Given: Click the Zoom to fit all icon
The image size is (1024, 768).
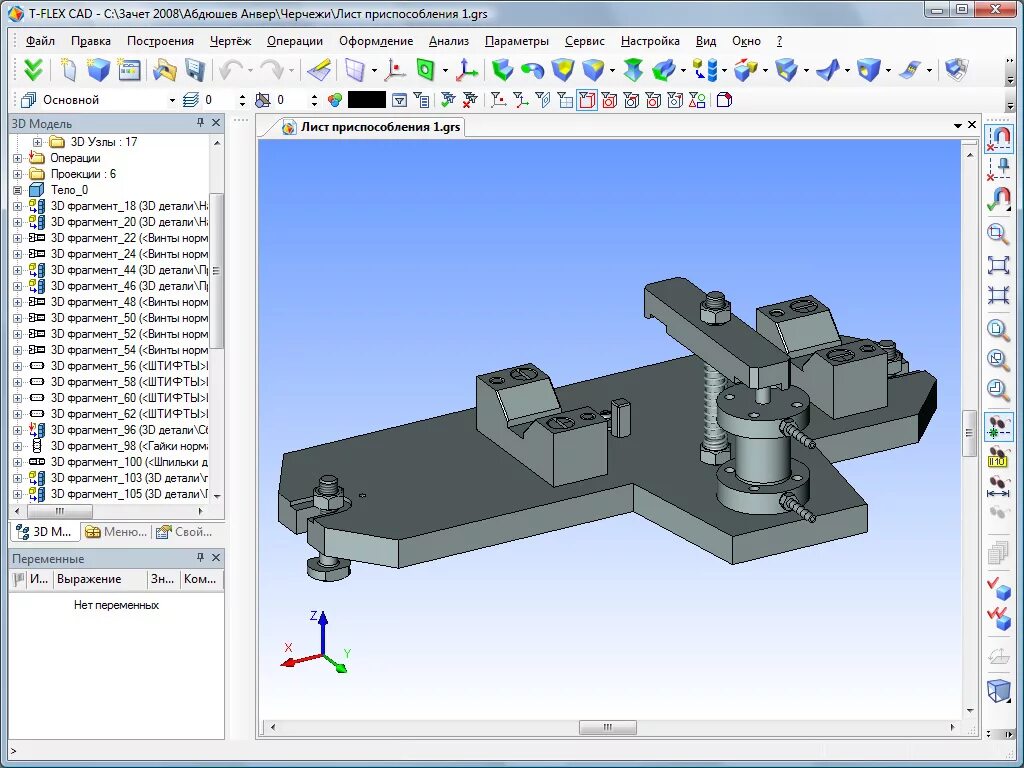Looking at the screenshot, I should (x=997, y=264).
